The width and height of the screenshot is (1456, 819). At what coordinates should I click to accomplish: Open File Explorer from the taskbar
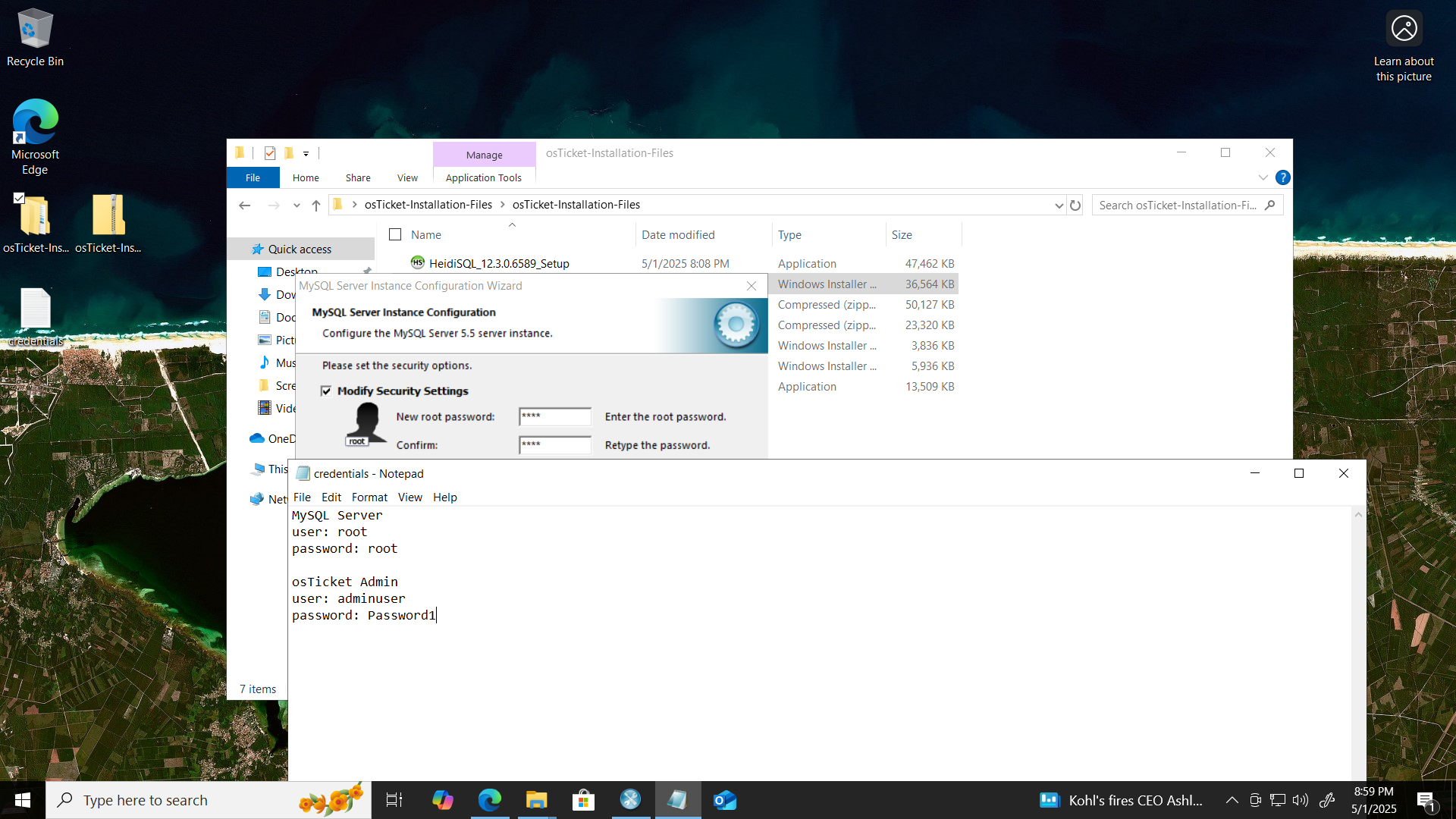point(537,800)
